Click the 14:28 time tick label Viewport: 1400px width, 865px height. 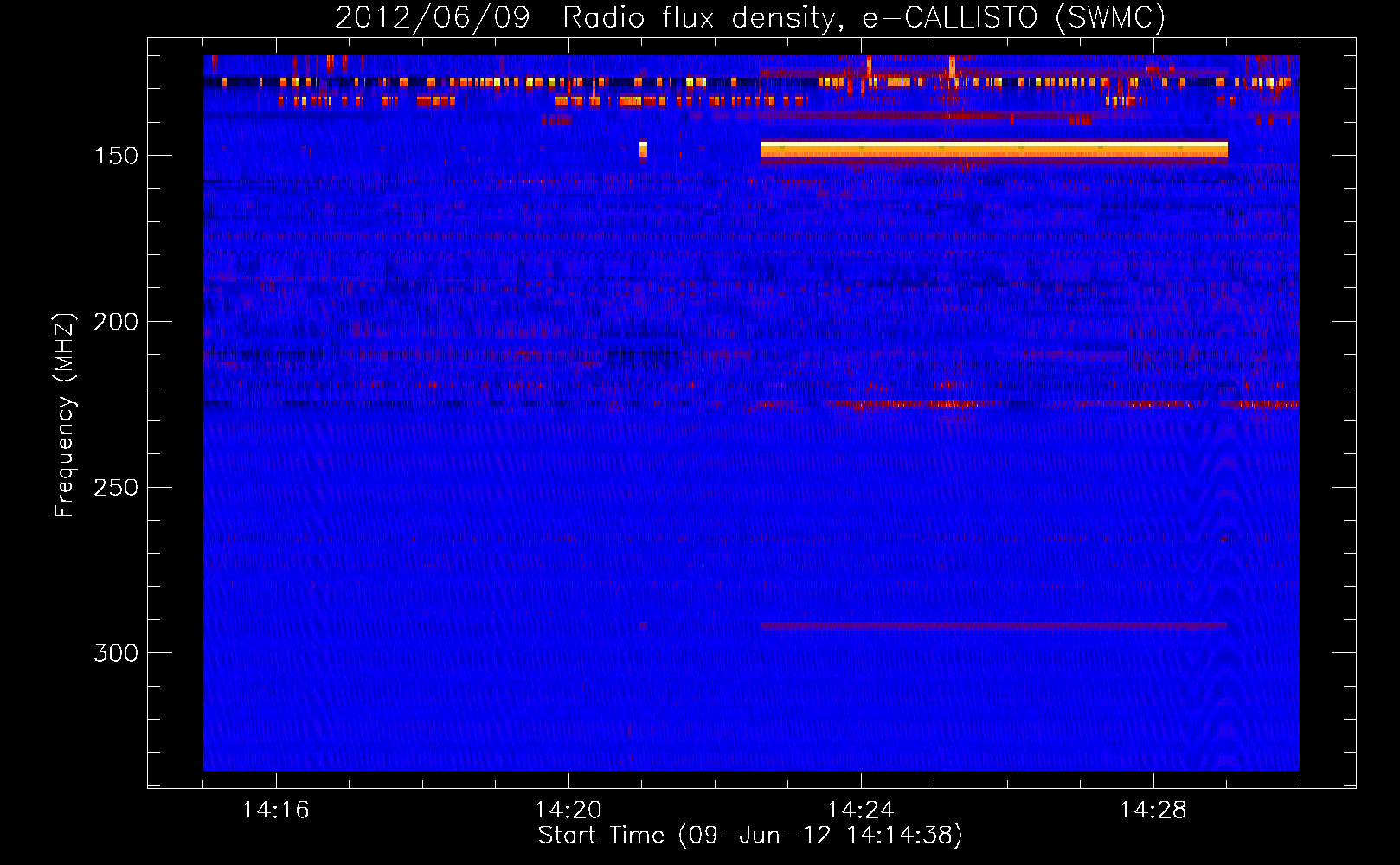click(1153, 810)
